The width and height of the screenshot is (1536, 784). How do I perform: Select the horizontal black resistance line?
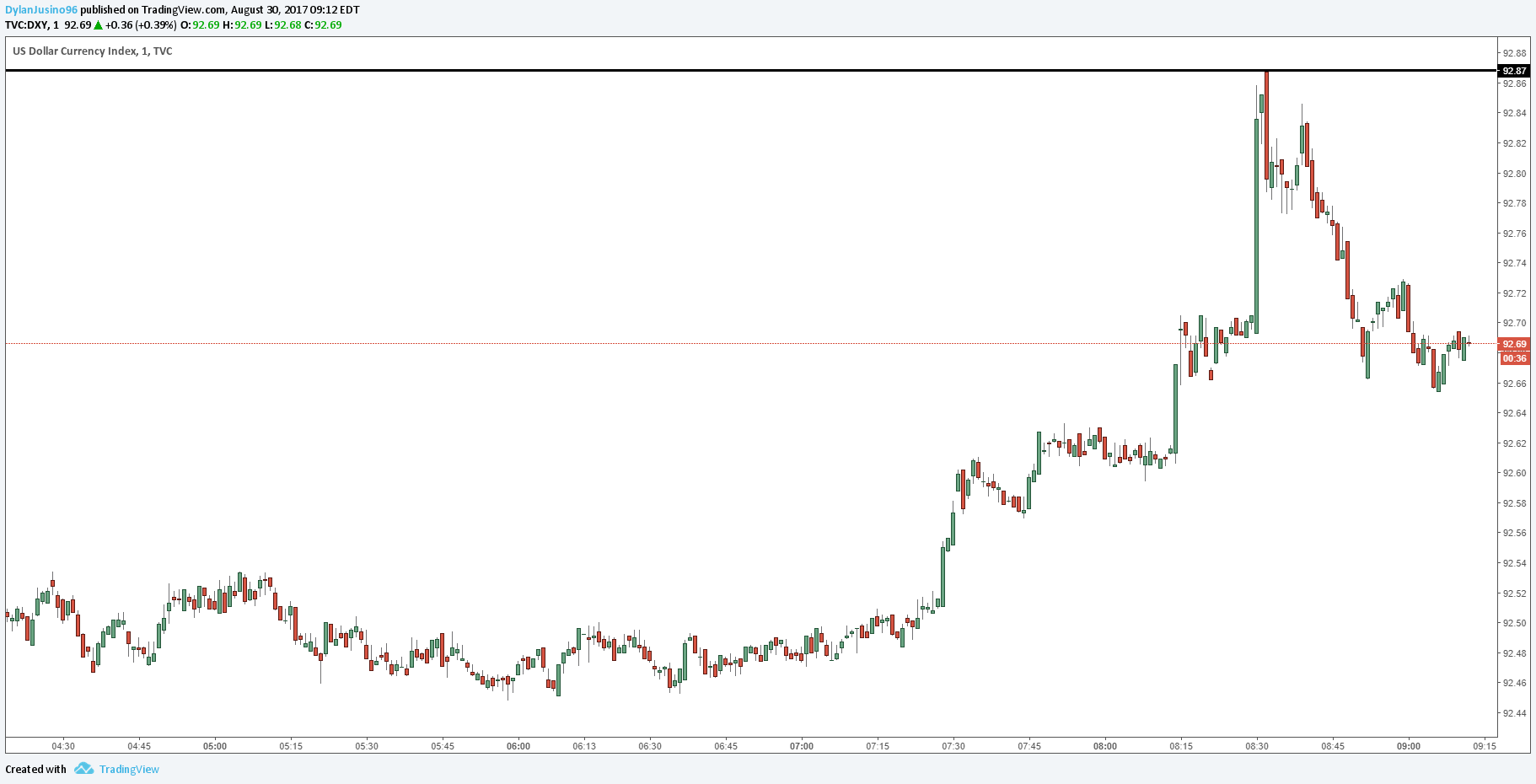click(750, 71)
